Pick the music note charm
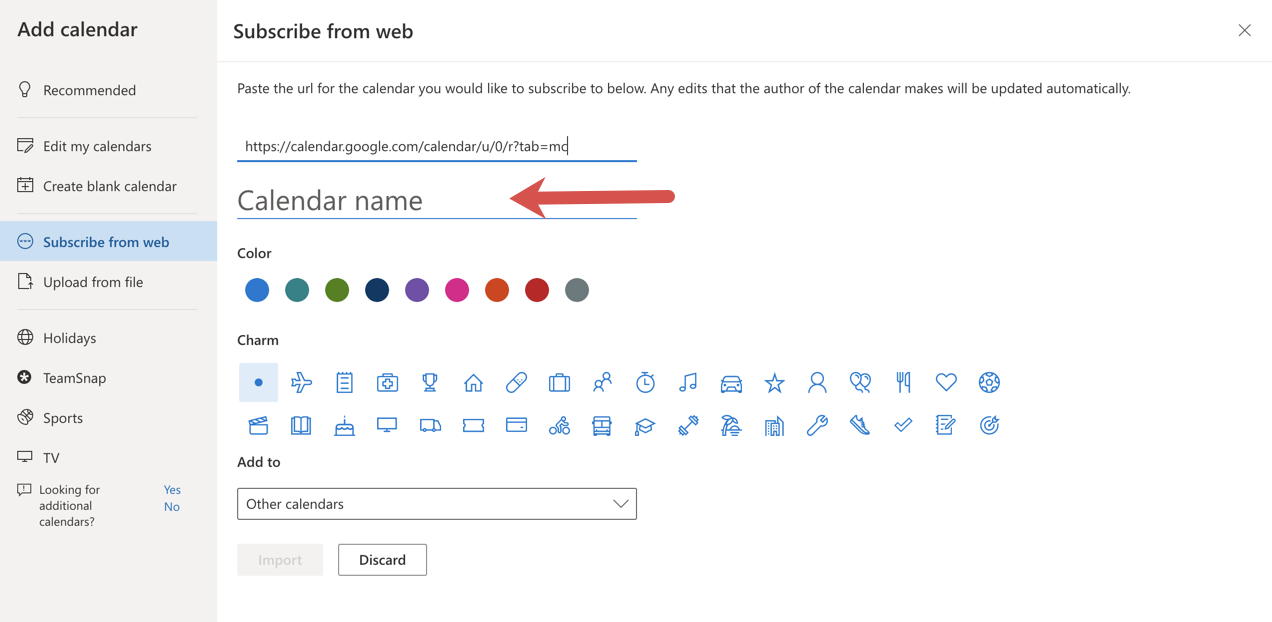This screenshot has width=1272, height=622. point(688,382)
